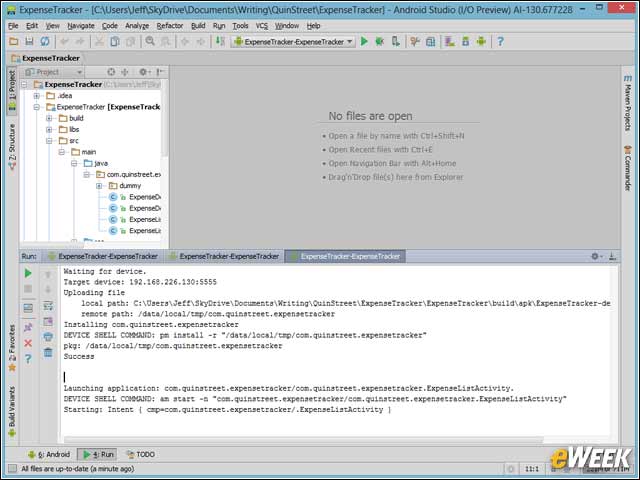Image resolution: width=640 pixels, height=480 pixels.
Task: Open Android Device Monitor green robot icon
Action: (x=481, y=42)
